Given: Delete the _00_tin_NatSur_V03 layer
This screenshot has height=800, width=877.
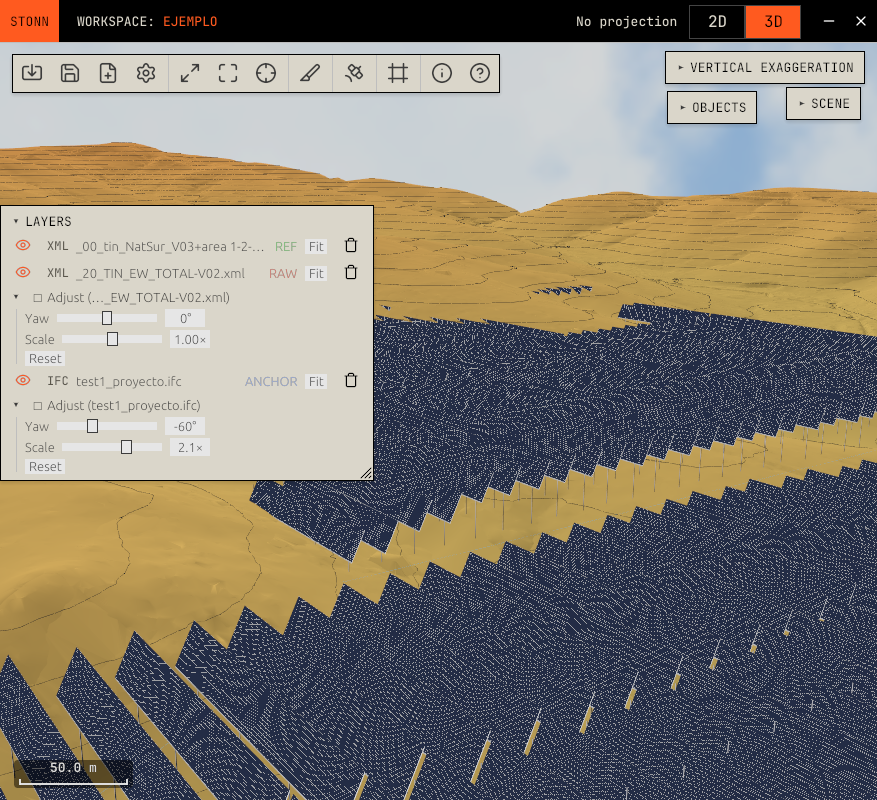Looking at the screenshot, I should [351, 246].
